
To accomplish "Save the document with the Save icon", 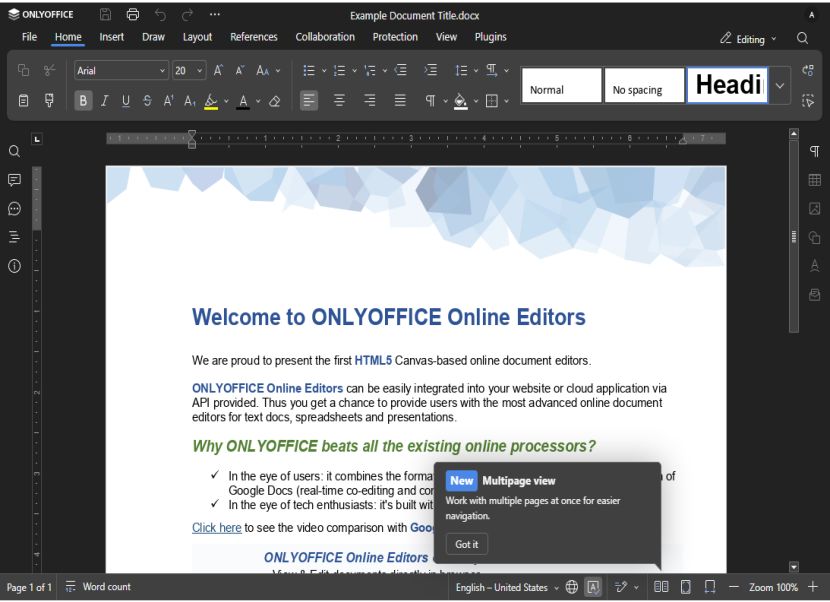I will coord(105,15).
